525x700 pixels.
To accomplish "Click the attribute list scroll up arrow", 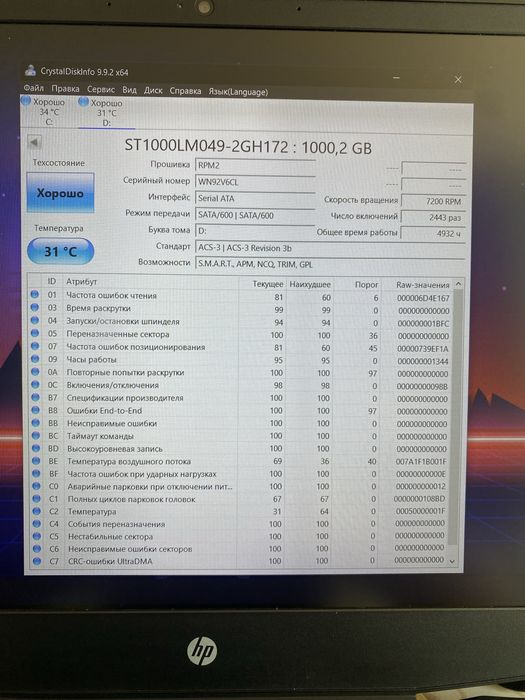I will tap(458, 284).
